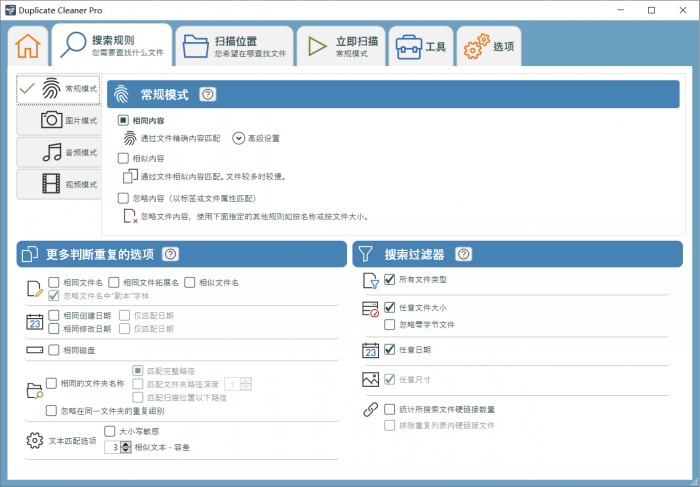The width and height of the screenshot is (700, 487).
Task: Open the 选项 settings tab
Action: [x=488, y=46]
